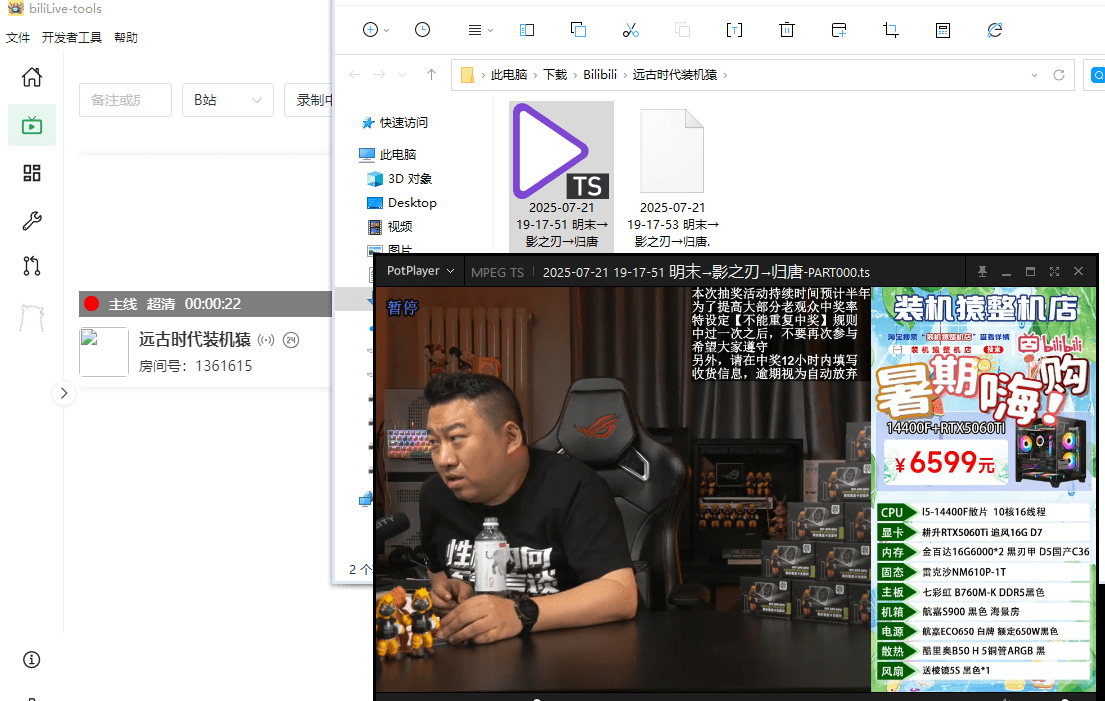Screen dimensions: 1105x701
Task: Open the 帮助 menu
Action: tap(125, 37)
